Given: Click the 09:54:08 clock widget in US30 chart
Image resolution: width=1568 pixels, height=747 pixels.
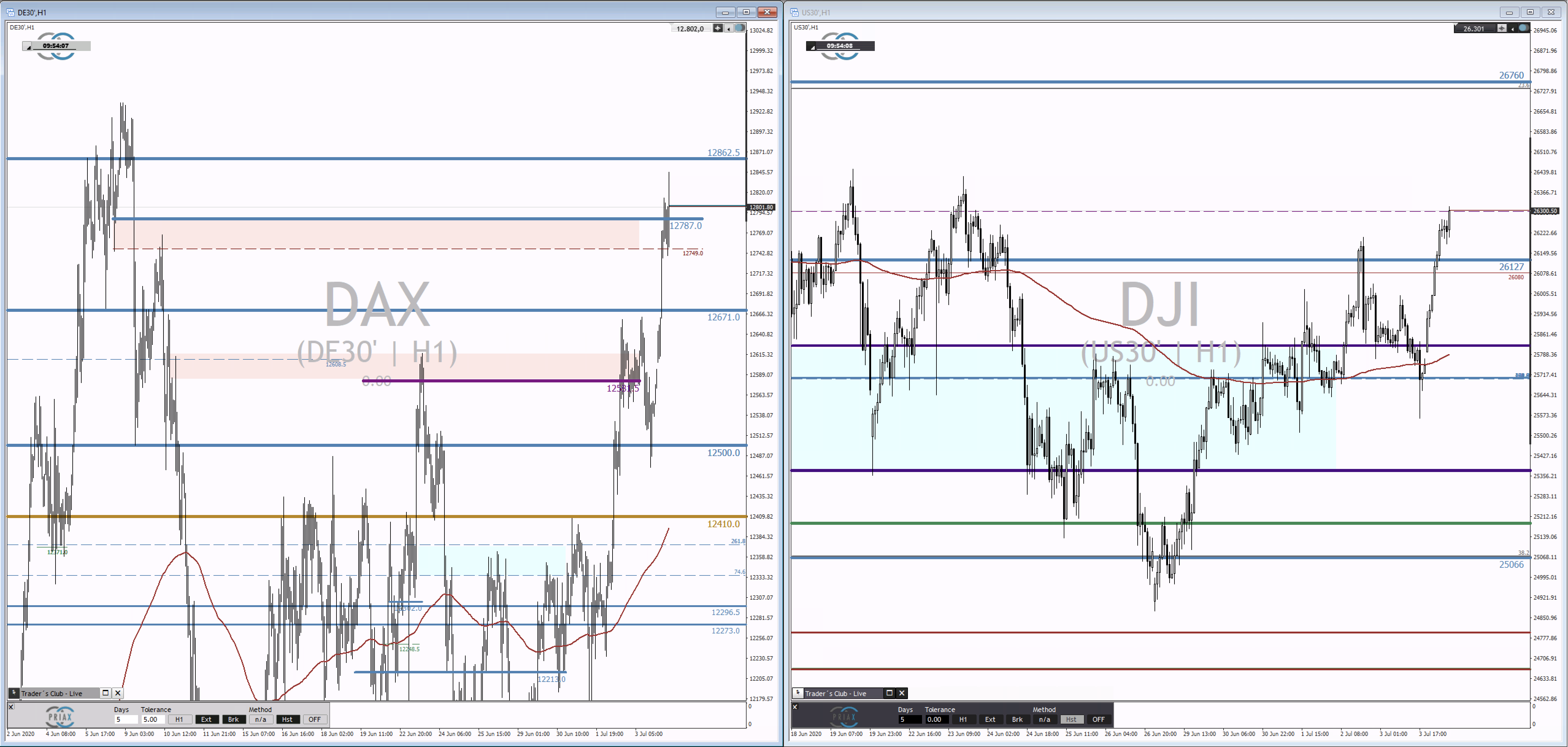Looking at the screenshot, I should pyautogui.click(x=840, y=46).
